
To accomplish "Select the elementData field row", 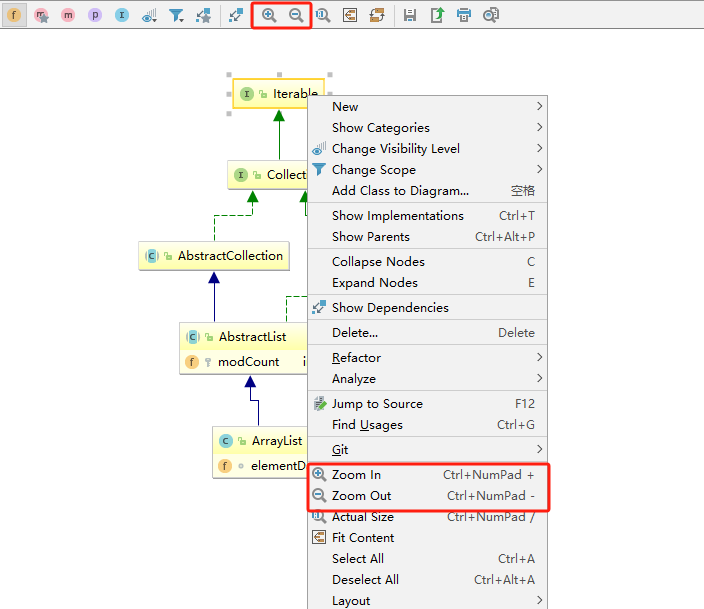I will click(x=260, y=466).
